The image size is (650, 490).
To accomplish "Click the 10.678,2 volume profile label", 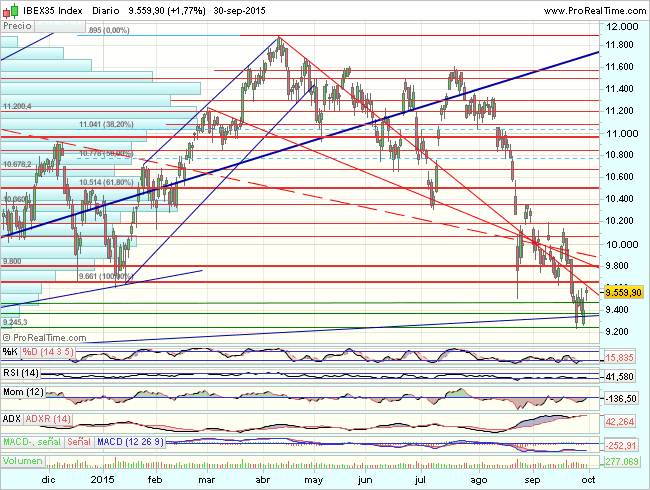I will point(17,165).
